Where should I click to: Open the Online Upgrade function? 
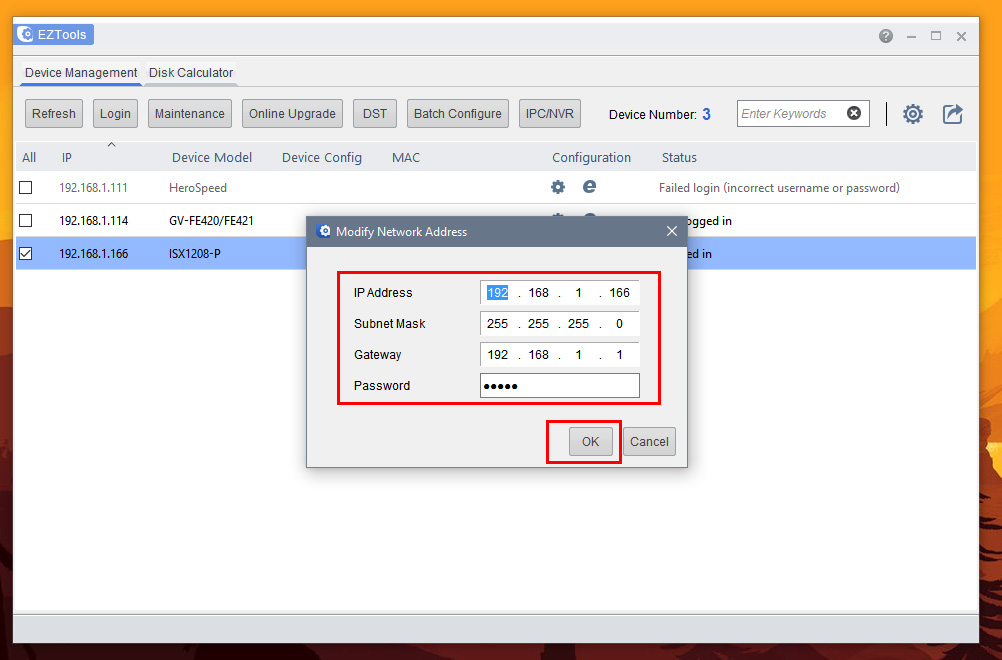[x=292, y=114]
